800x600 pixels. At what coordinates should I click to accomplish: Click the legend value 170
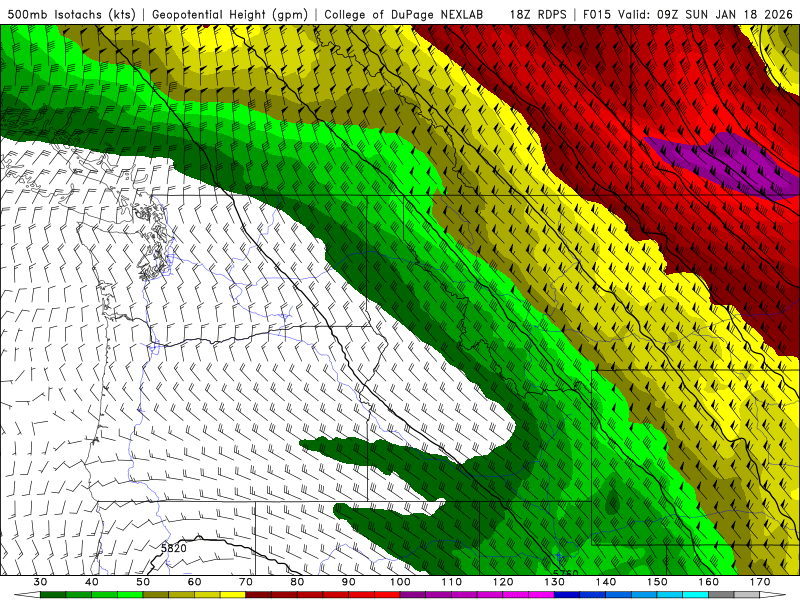pyautogui.click(x=760, y=582)
